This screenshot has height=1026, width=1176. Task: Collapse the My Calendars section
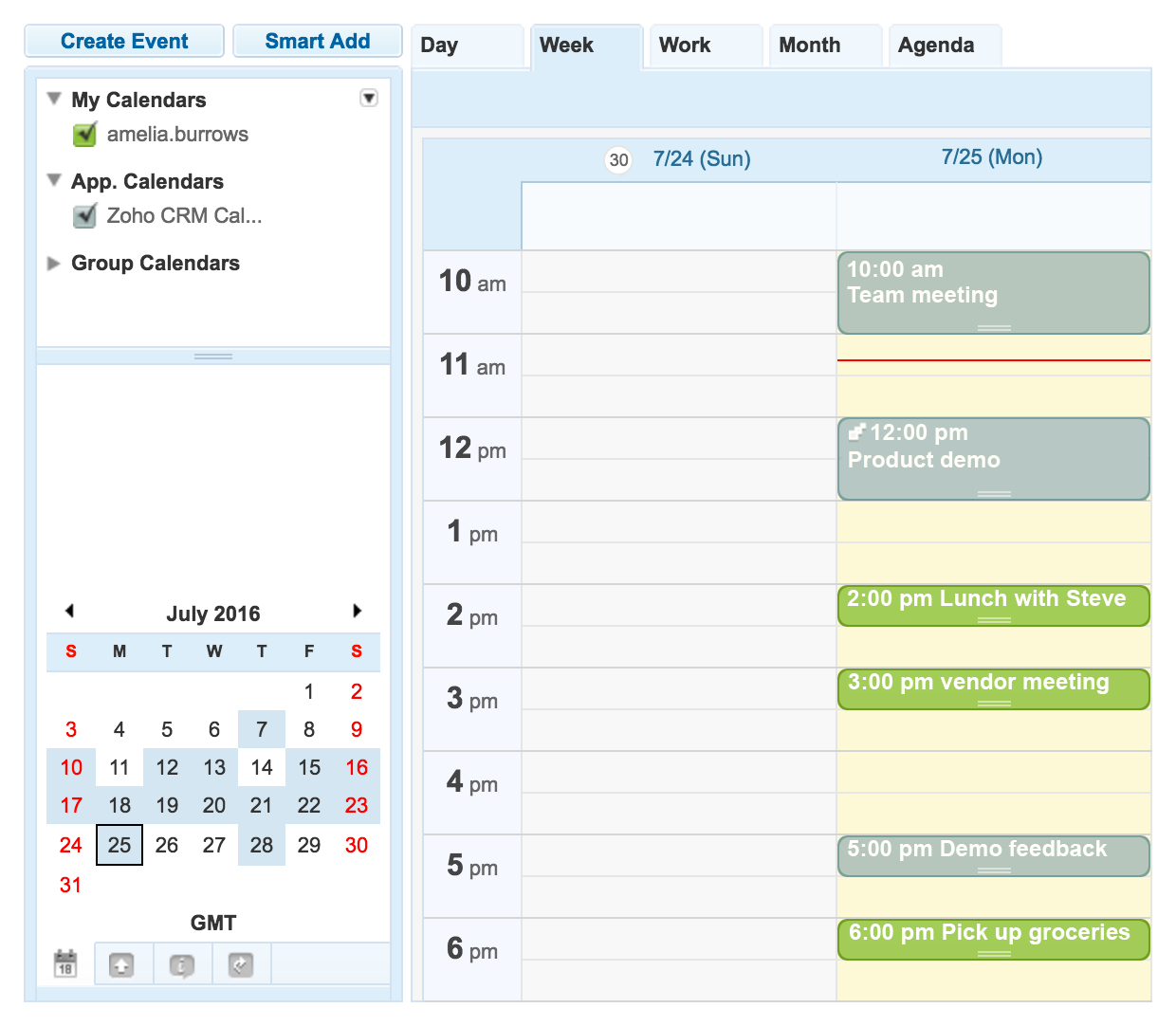click(x=54, y=99)
